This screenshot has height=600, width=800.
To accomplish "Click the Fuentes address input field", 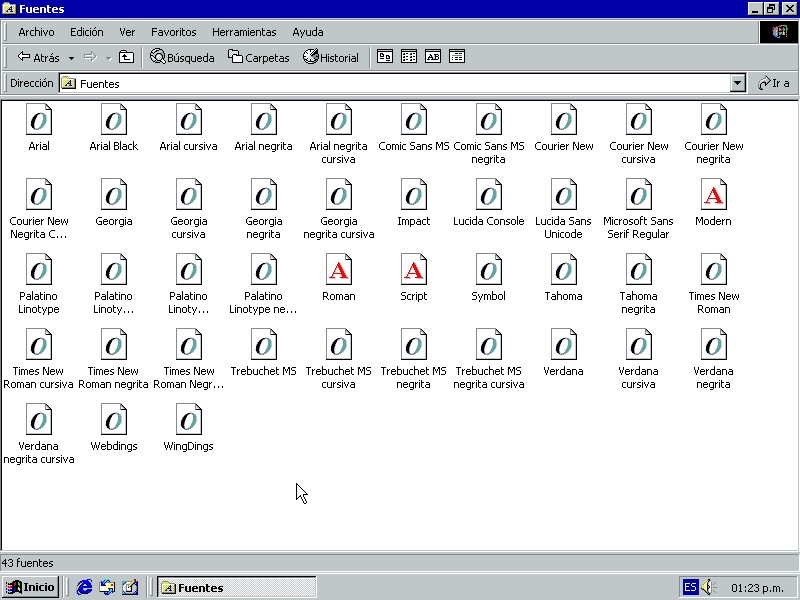I will tap(395, 83).
